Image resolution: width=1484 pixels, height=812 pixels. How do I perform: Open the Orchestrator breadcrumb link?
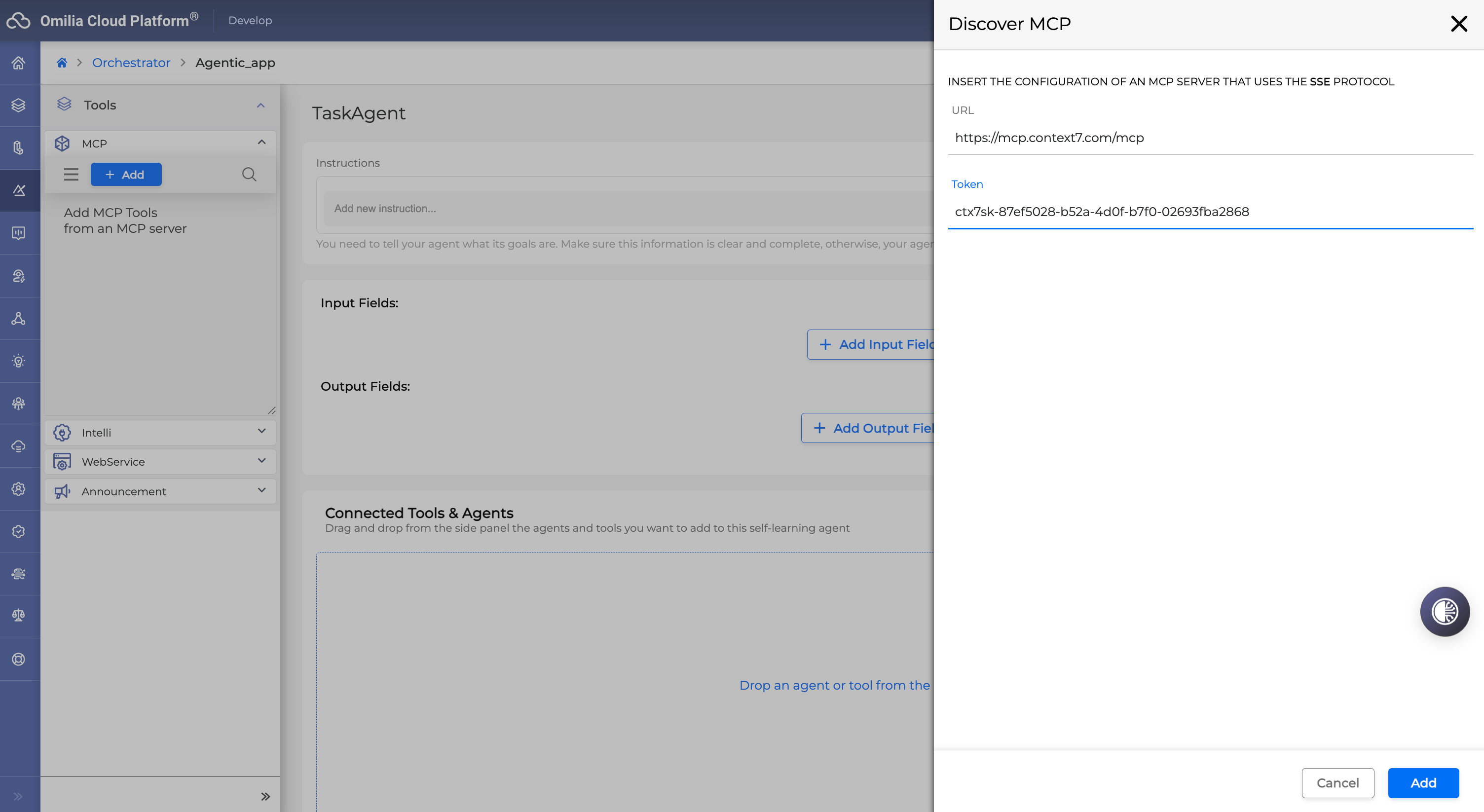click(x=131, y=63)
